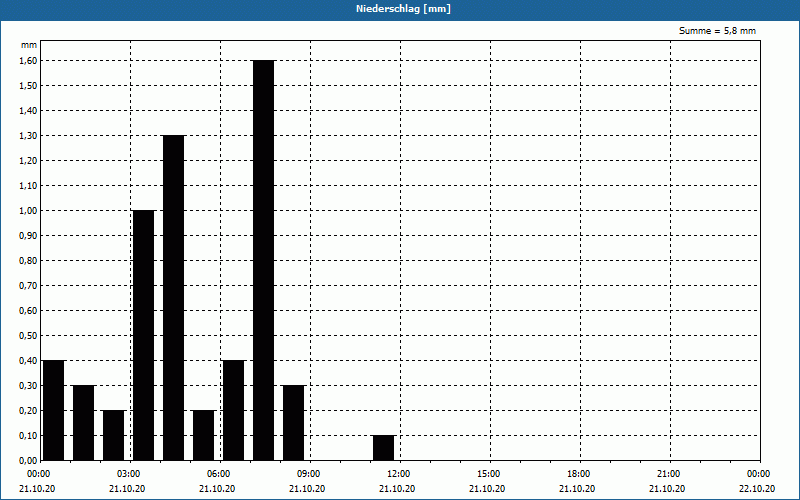Select the 0,60 y-axis label

click(28, 311)
